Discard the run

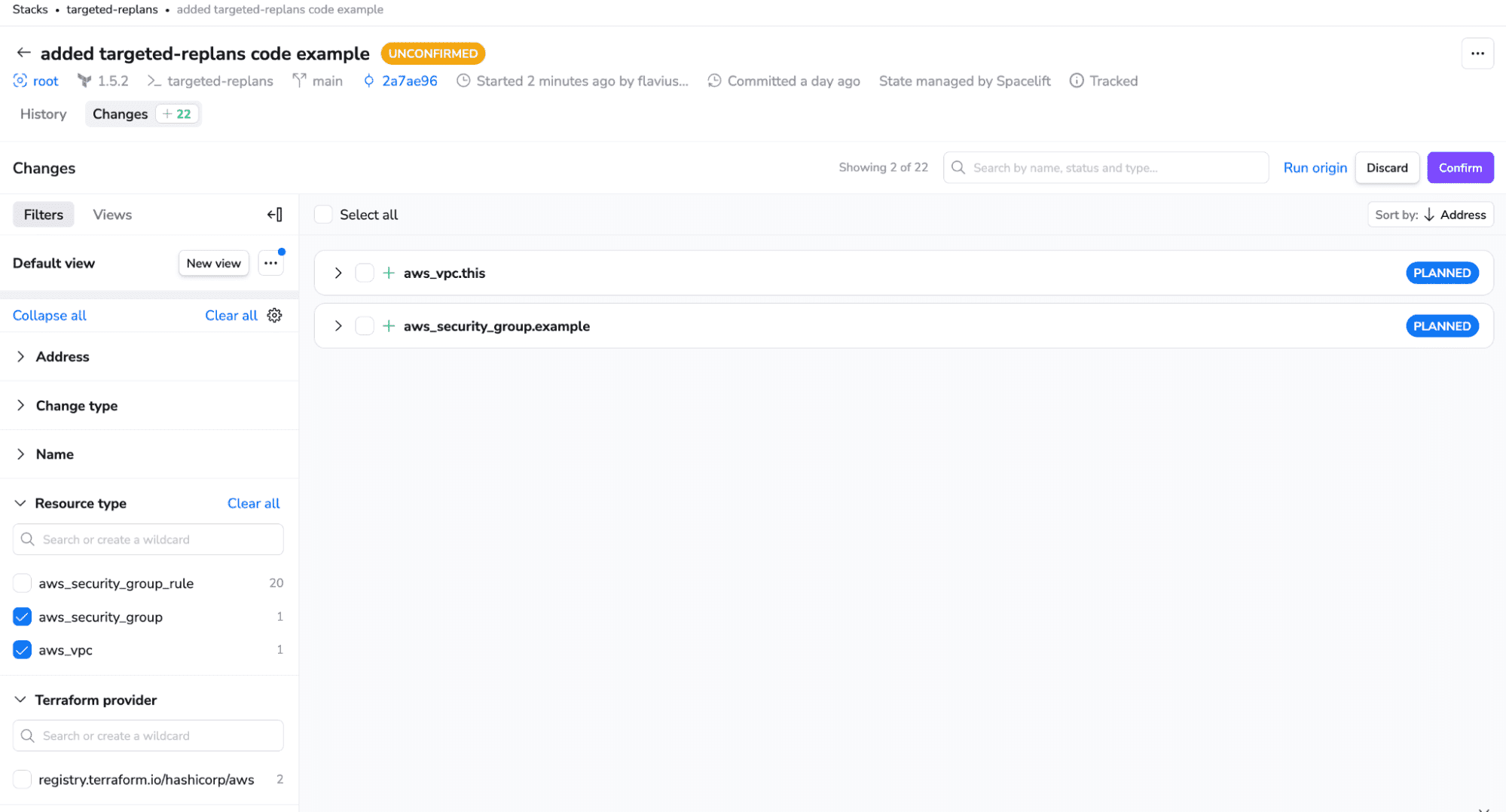1387,168
